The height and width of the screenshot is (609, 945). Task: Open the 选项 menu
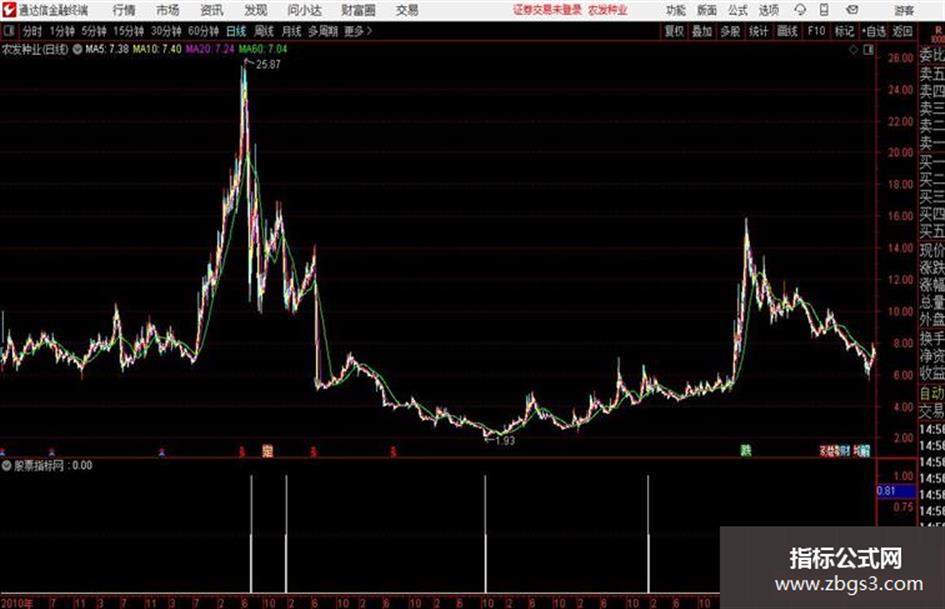(768, 10)
